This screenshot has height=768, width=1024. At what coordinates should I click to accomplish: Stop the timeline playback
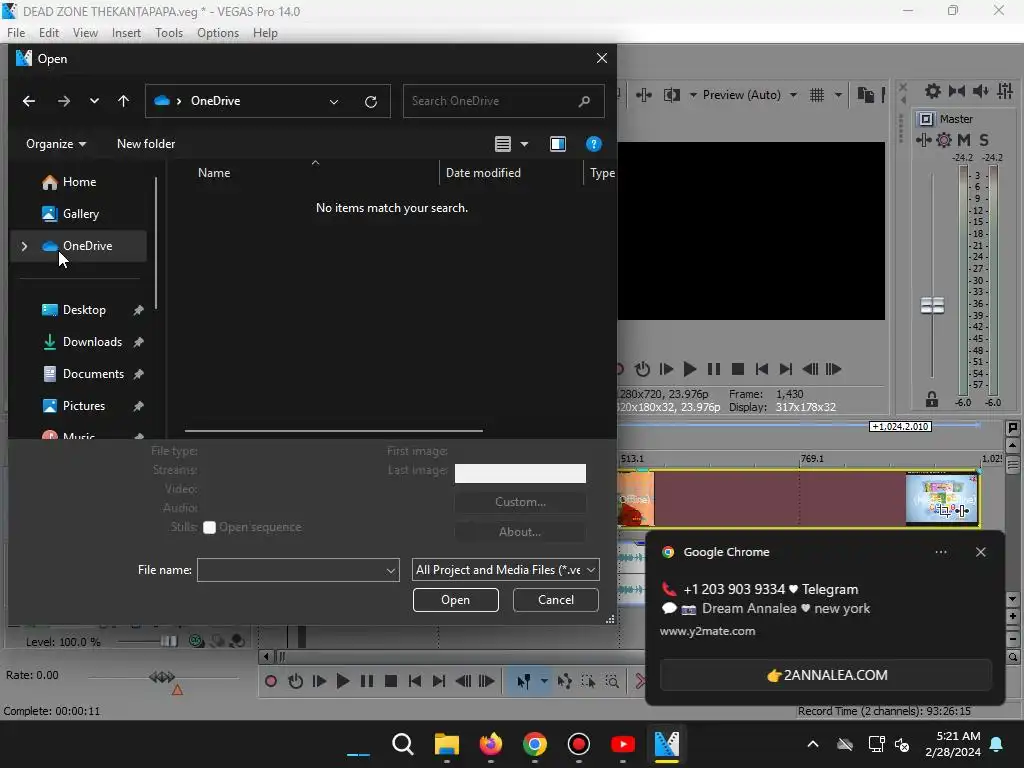[x=391, y=682]
